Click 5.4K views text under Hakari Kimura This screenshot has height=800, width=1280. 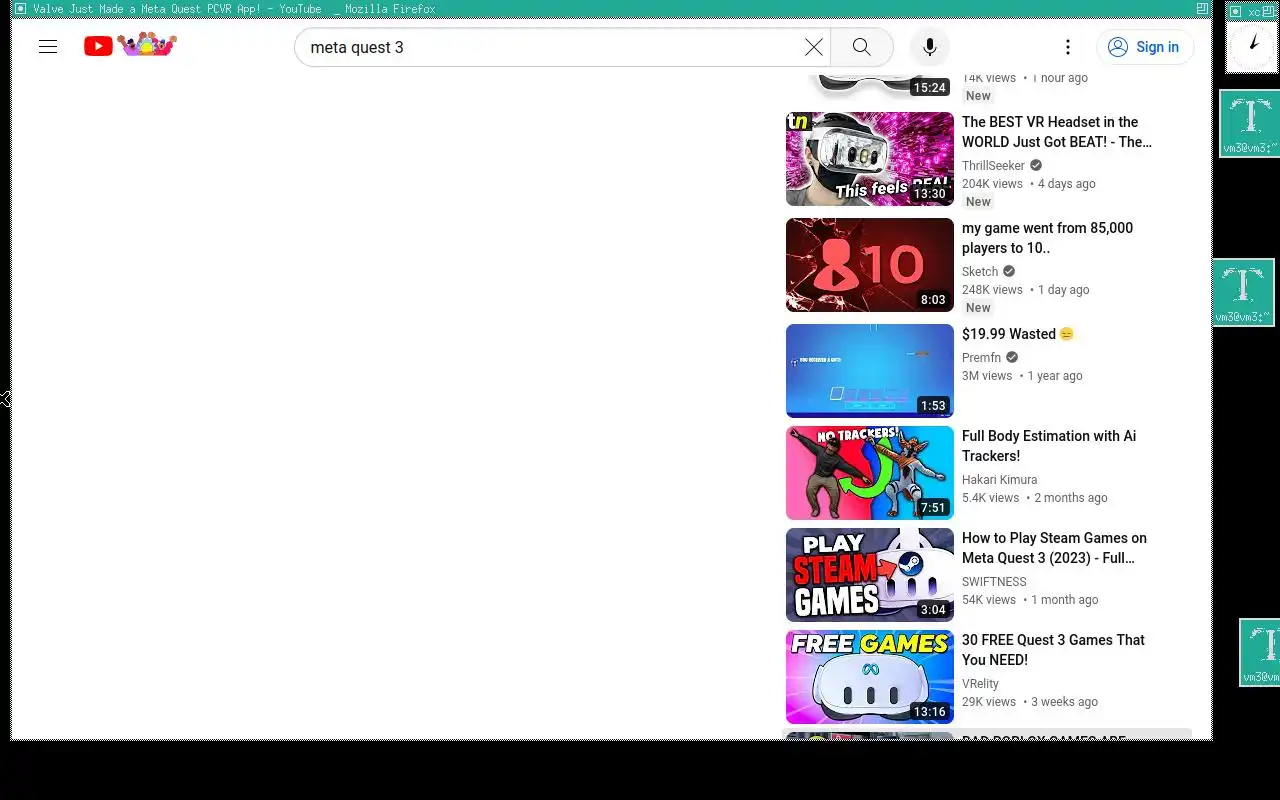[x=990, y=498]
